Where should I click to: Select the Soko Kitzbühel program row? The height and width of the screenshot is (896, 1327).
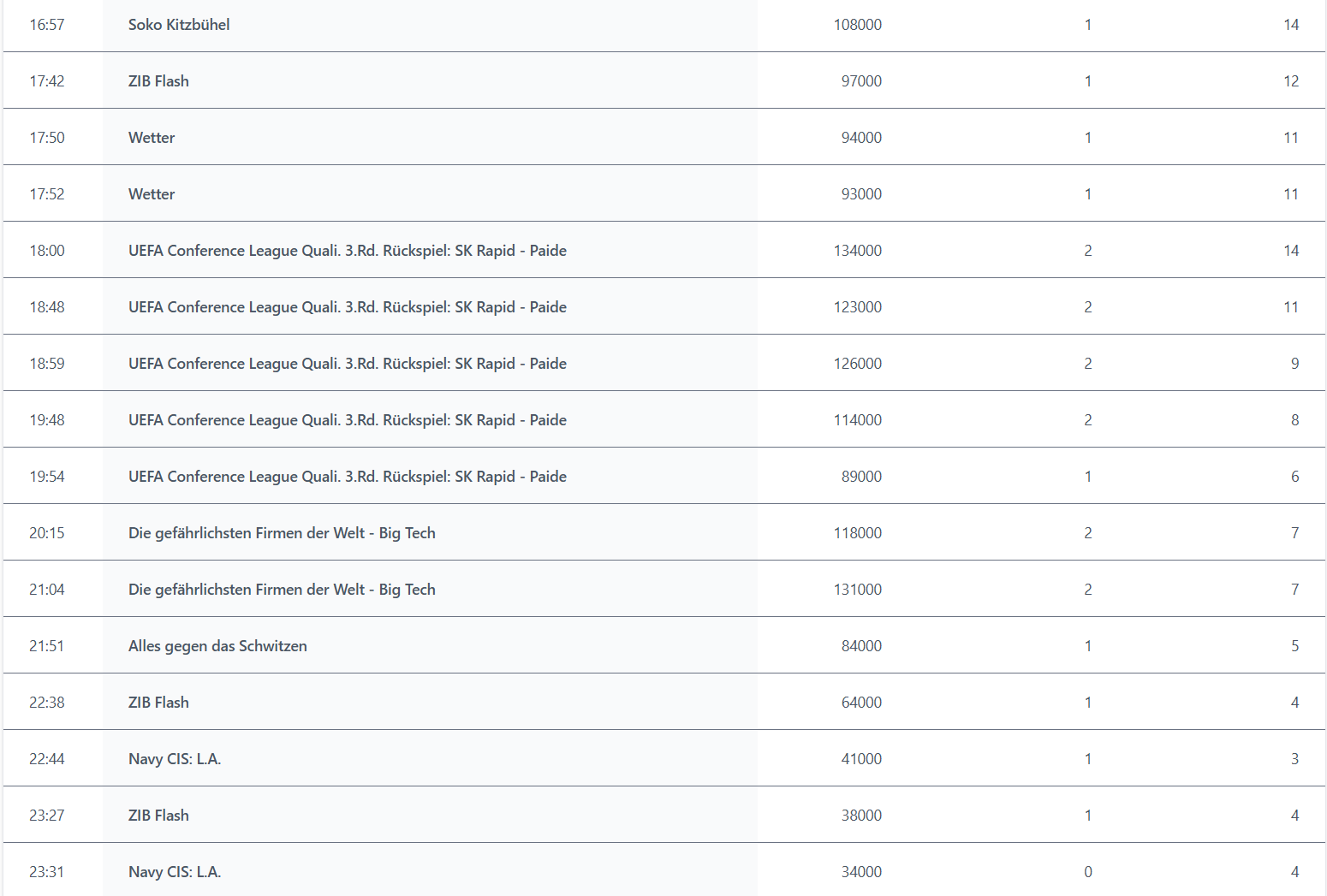point(664,25)
